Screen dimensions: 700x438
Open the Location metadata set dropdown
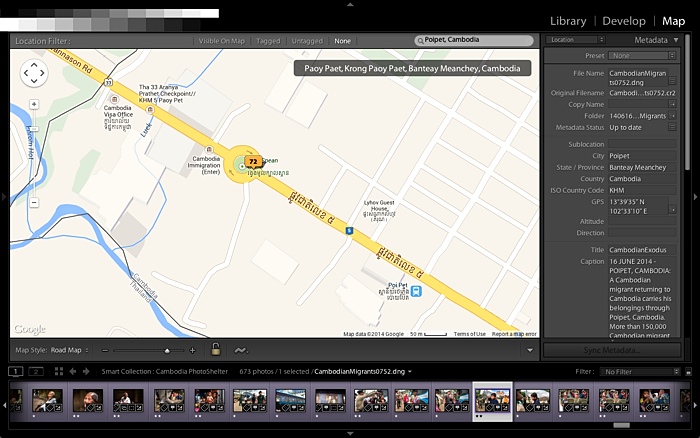pos(575,40)
